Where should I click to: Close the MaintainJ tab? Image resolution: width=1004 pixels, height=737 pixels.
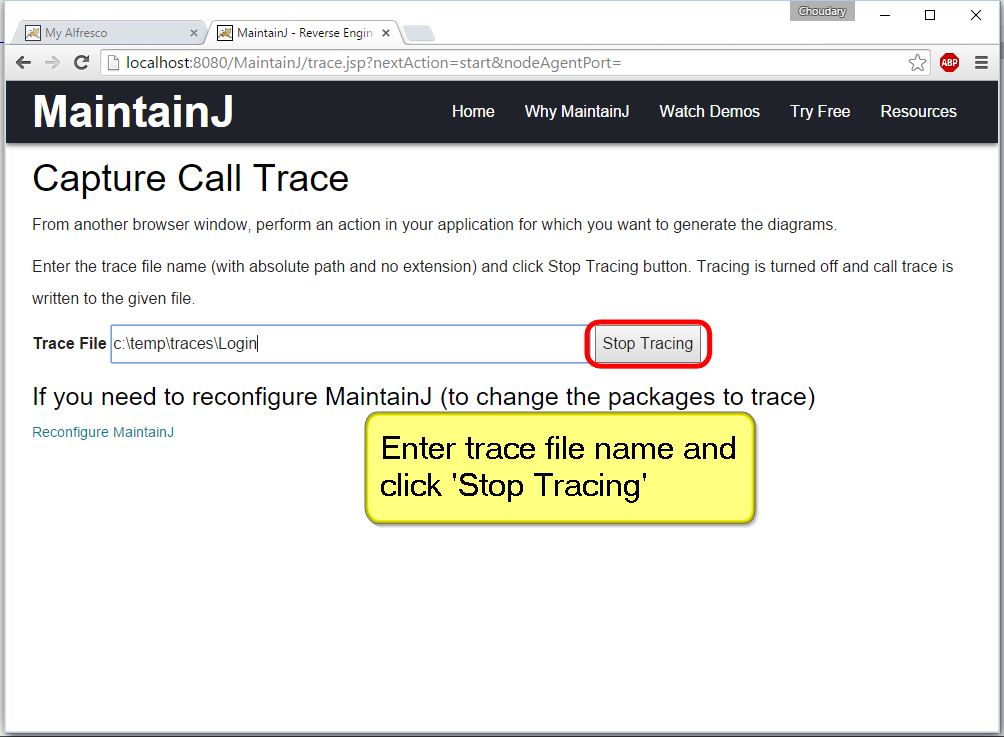point(386,33)
